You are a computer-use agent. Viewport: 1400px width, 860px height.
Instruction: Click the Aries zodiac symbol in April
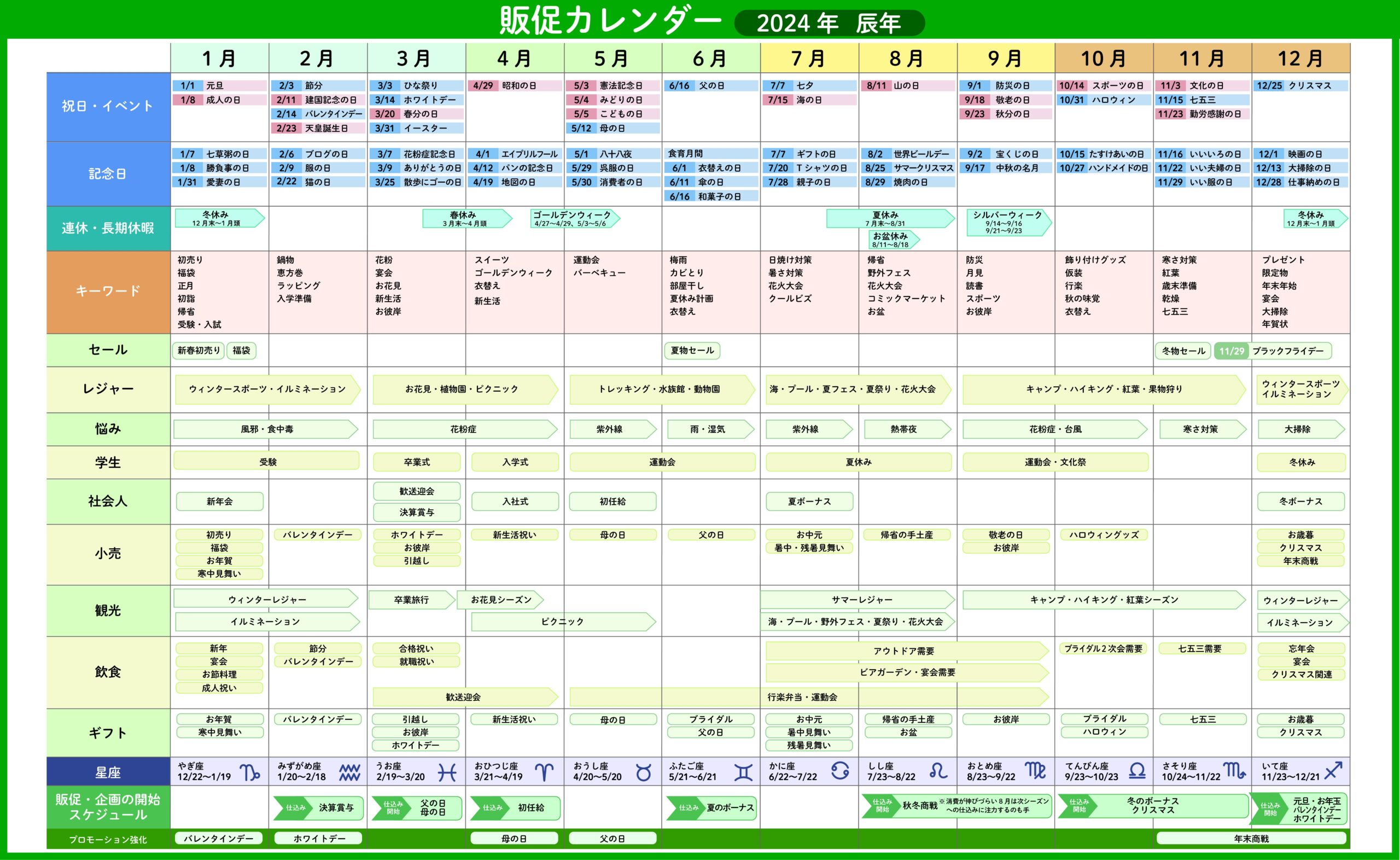[545, 772]
